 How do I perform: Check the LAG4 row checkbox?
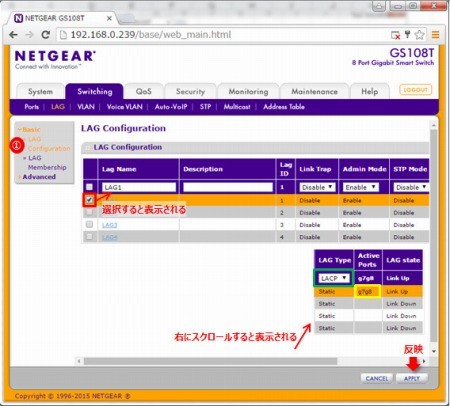89,237
